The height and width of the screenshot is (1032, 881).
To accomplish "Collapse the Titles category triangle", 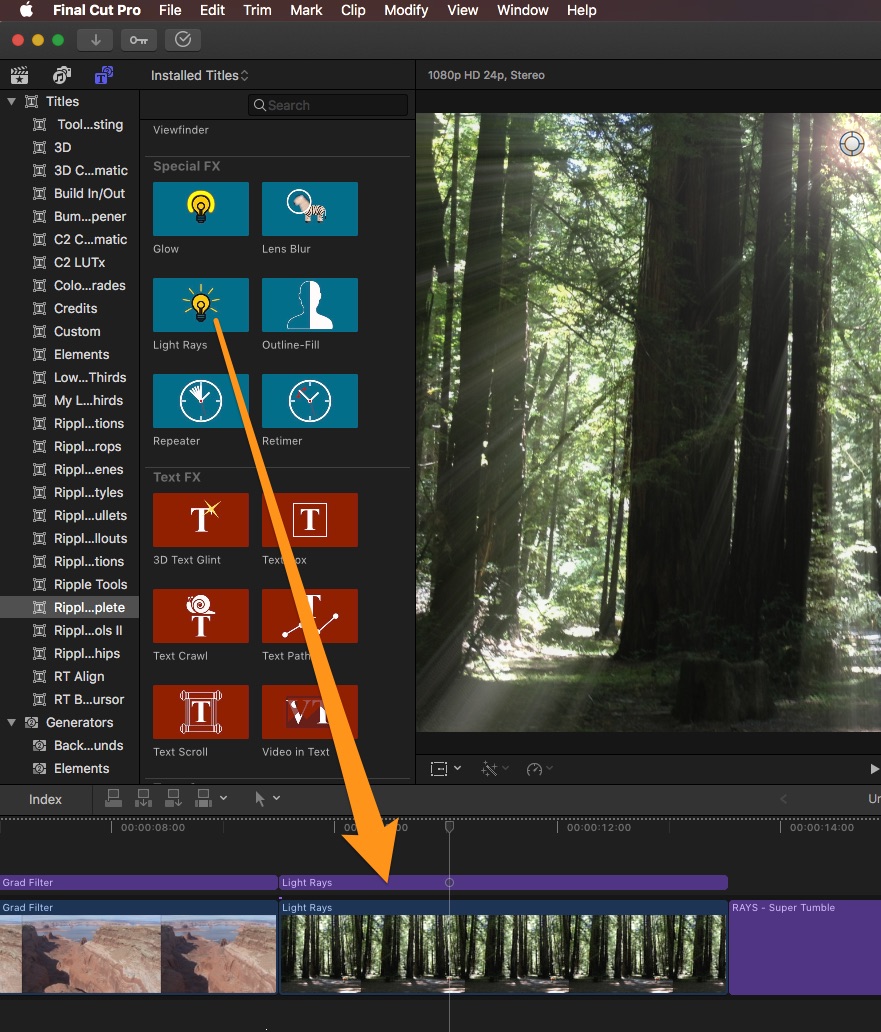I will pyautogui.click(x=11, y=101).
